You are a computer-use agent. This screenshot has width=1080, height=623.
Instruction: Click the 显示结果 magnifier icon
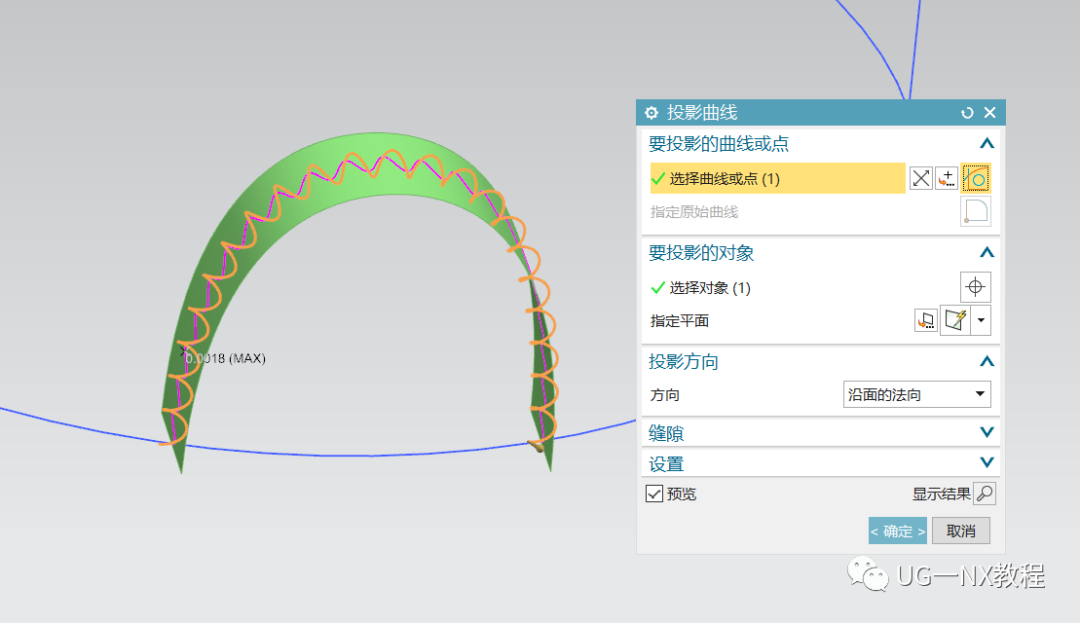click(x=984, y=493)
